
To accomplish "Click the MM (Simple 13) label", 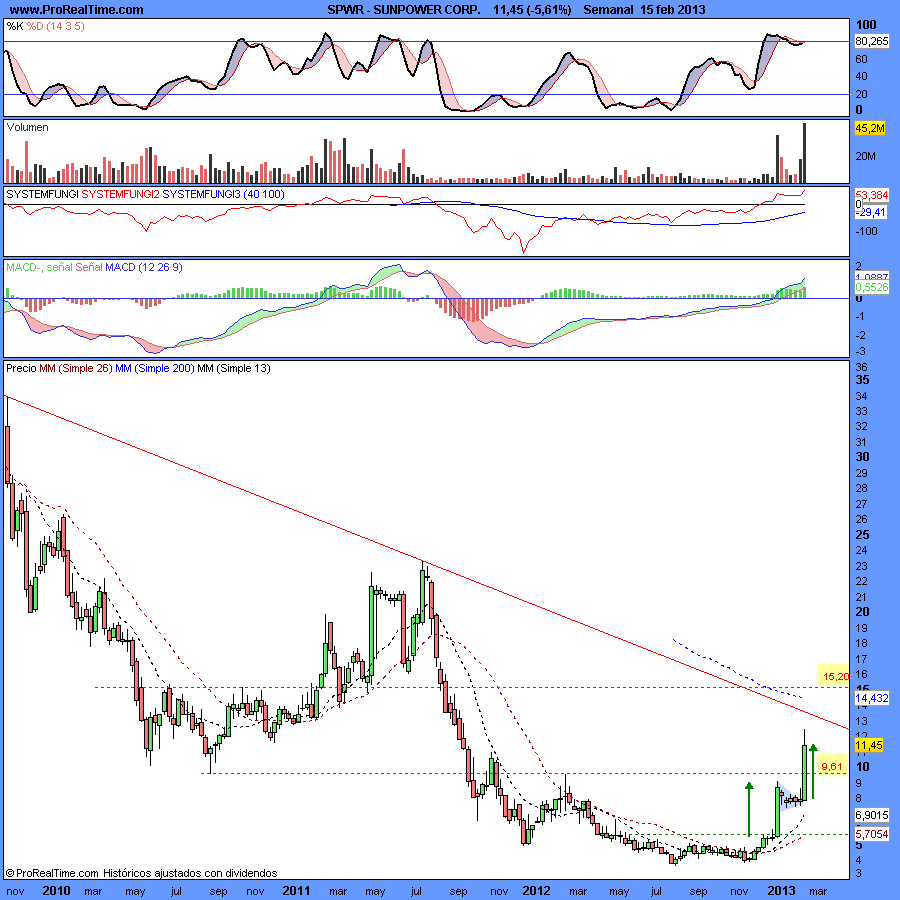I will 234,368.
